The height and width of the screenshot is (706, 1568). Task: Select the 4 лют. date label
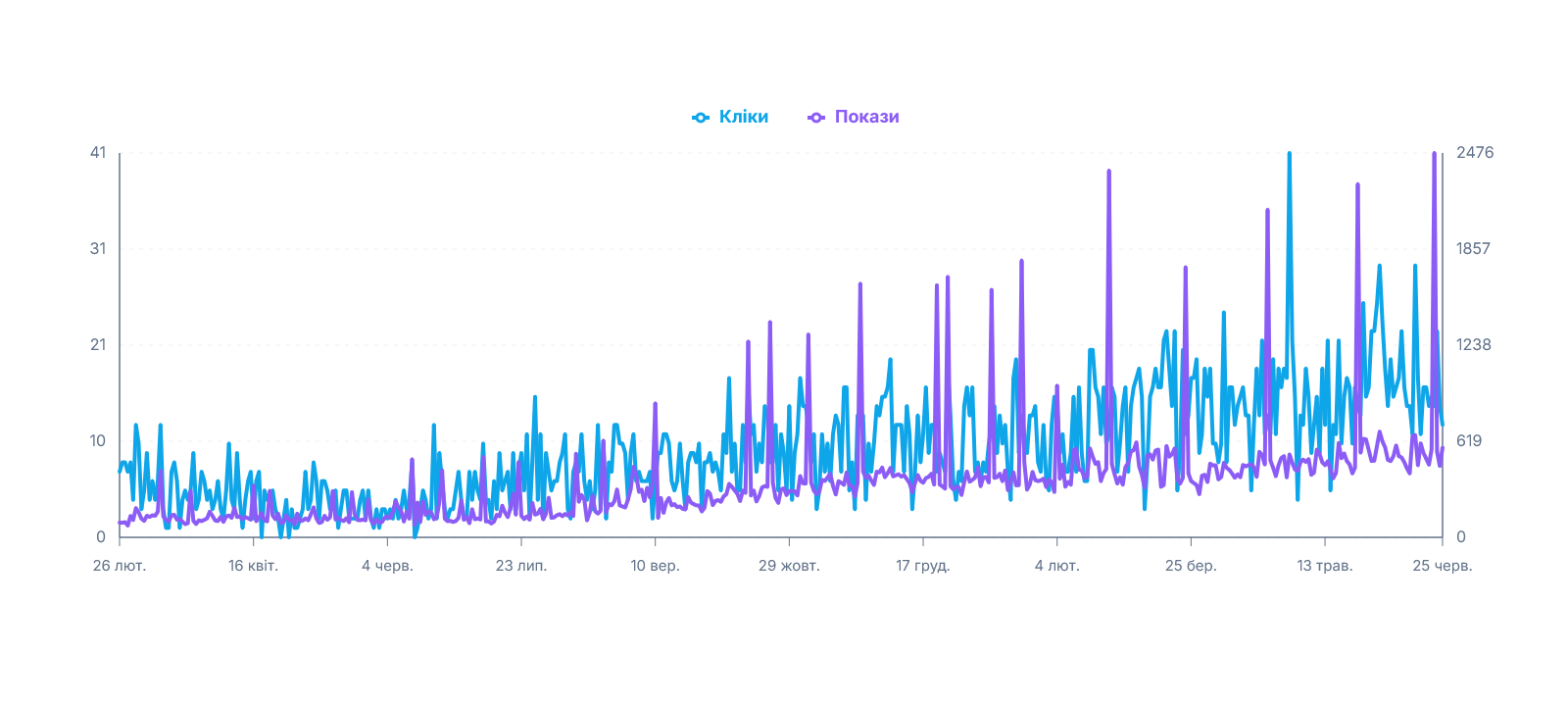(1056, 566)
